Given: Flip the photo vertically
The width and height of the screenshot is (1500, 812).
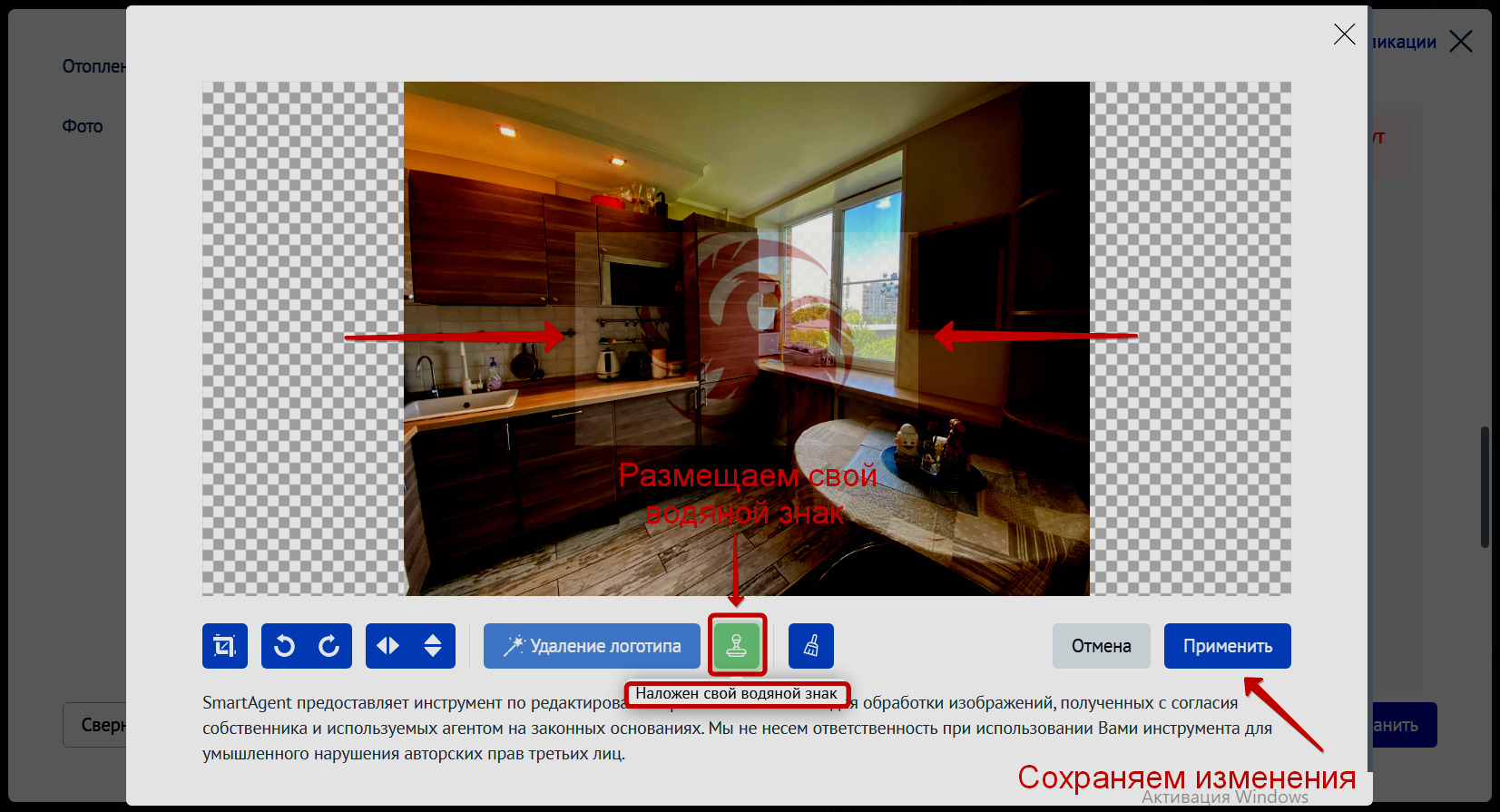Looking at the screenshot, I should tap(433, 646).
